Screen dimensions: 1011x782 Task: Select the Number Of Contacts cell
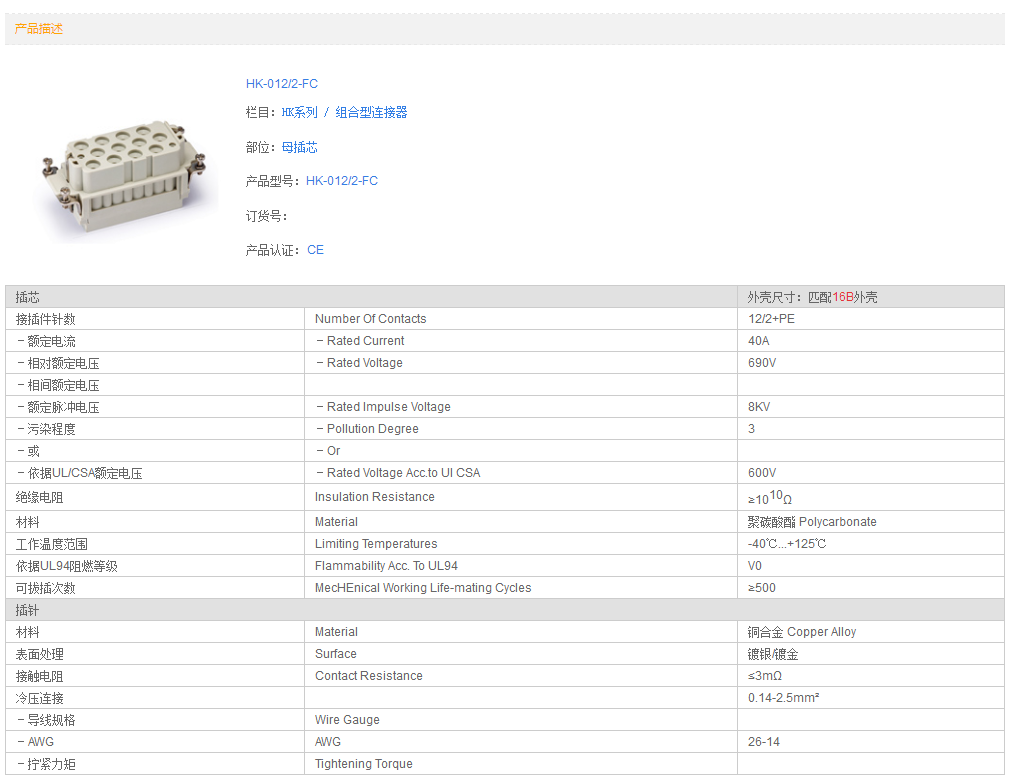coord(370,319)
